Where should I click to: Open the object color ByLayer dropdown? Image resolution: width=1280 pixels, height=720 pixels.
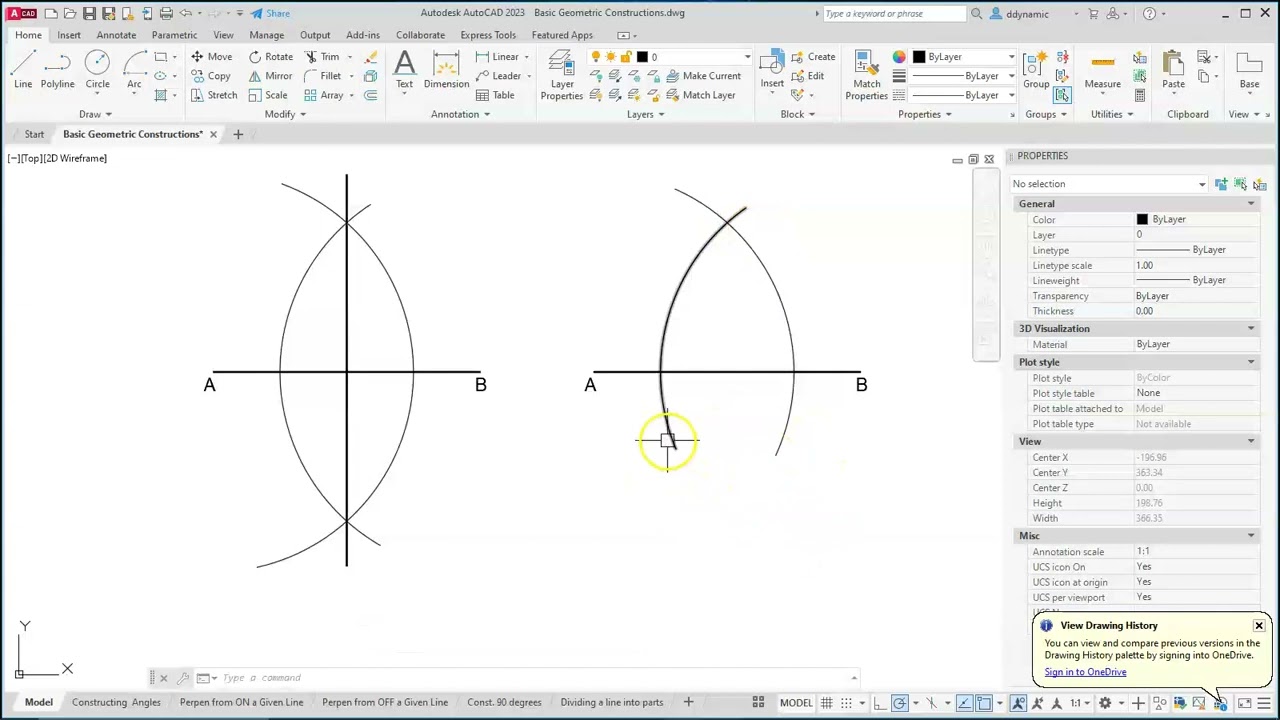point(965,57)
